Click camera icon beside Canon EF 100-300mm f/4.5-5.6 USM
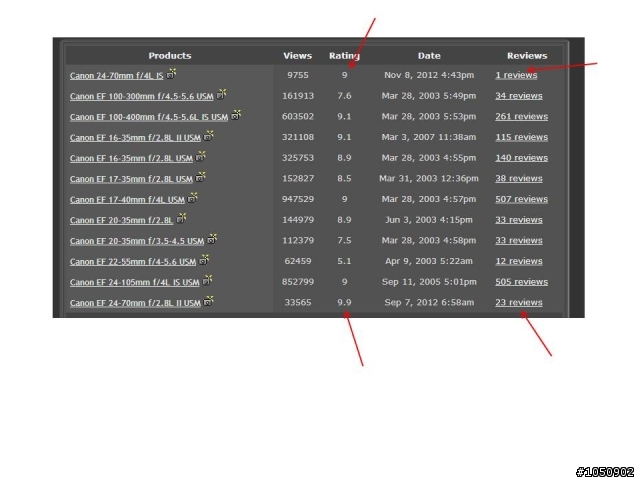640x480 pixels. click(x=221, y=94)
